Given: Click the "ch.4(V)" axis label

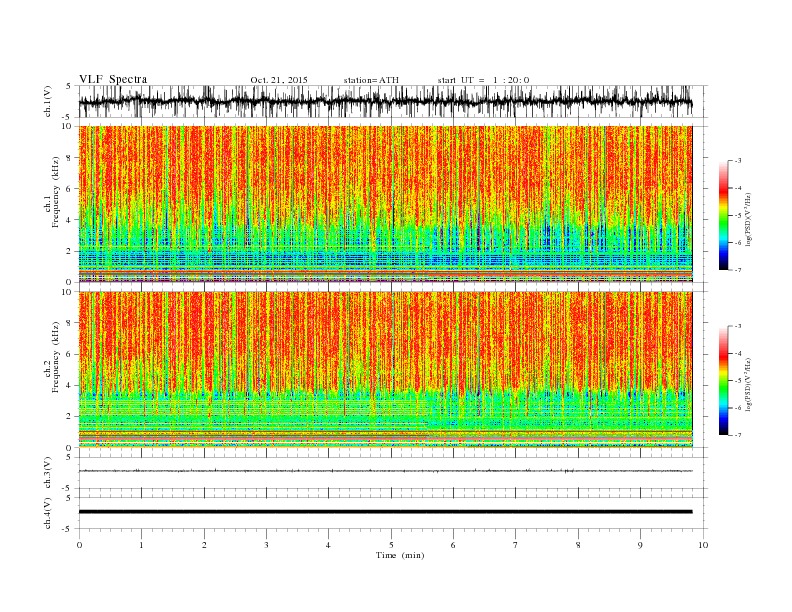Looking at the screenshot, I should coord(48,513).
